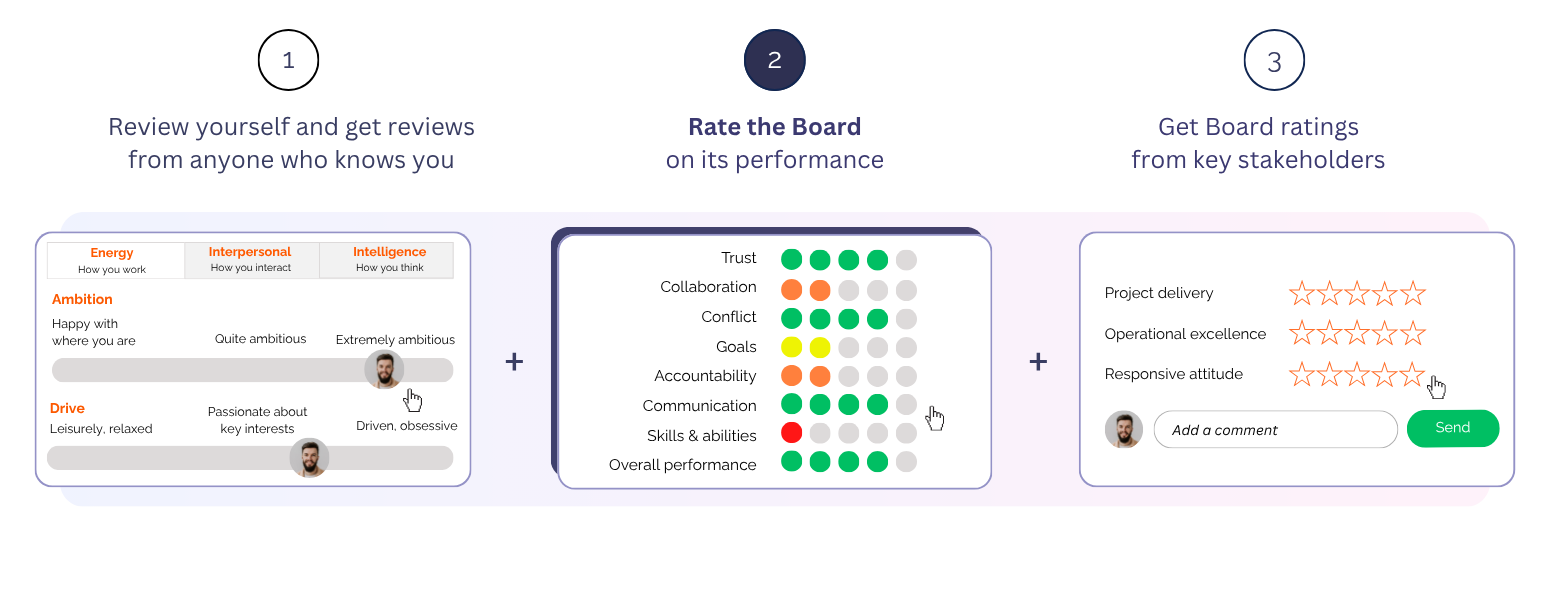Viewport: 1550px width, 600px height.
Task: Click the Drive slider avatar handle
Action: pos(309,457)
